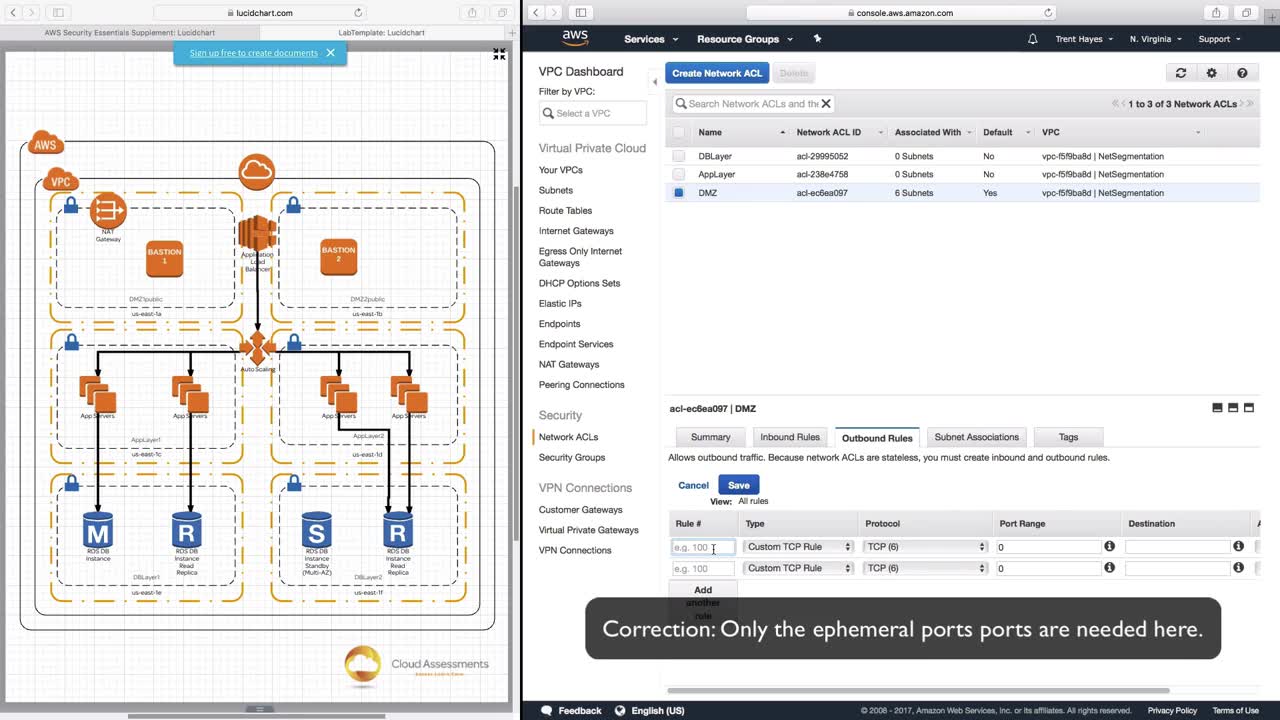This screenshot has height=720, width=1280.
Task: Select the RDS standby Multi-AZ instance icon
Action: coord(316,529)
